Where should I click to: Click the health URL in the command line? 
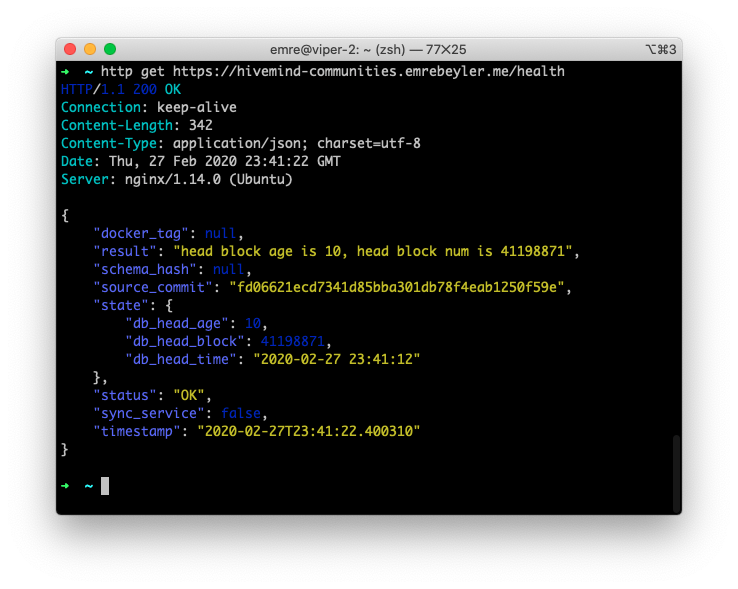pyautogui.click(x=369, y=71)
